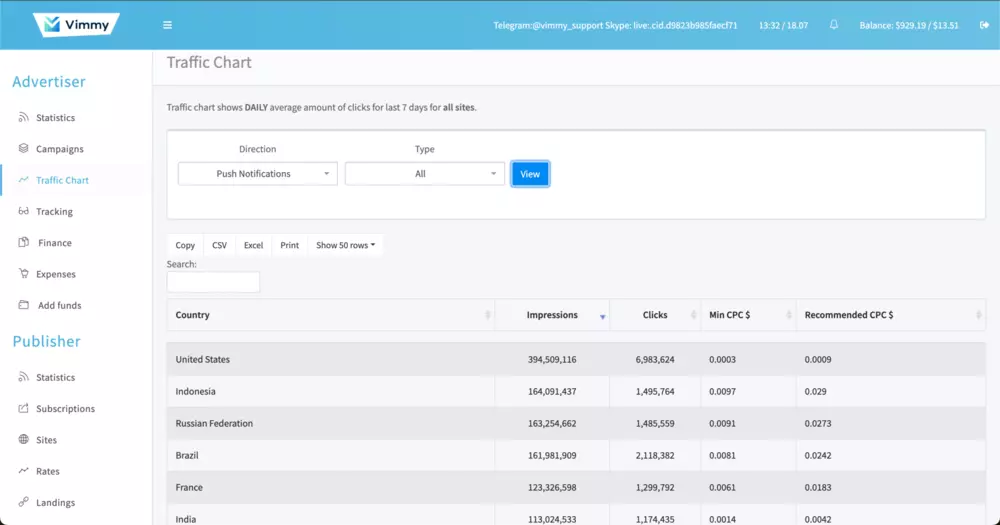Go to Sites under Publisher
Viewport: 1000px width, 525px height.
tap(46, 440)
